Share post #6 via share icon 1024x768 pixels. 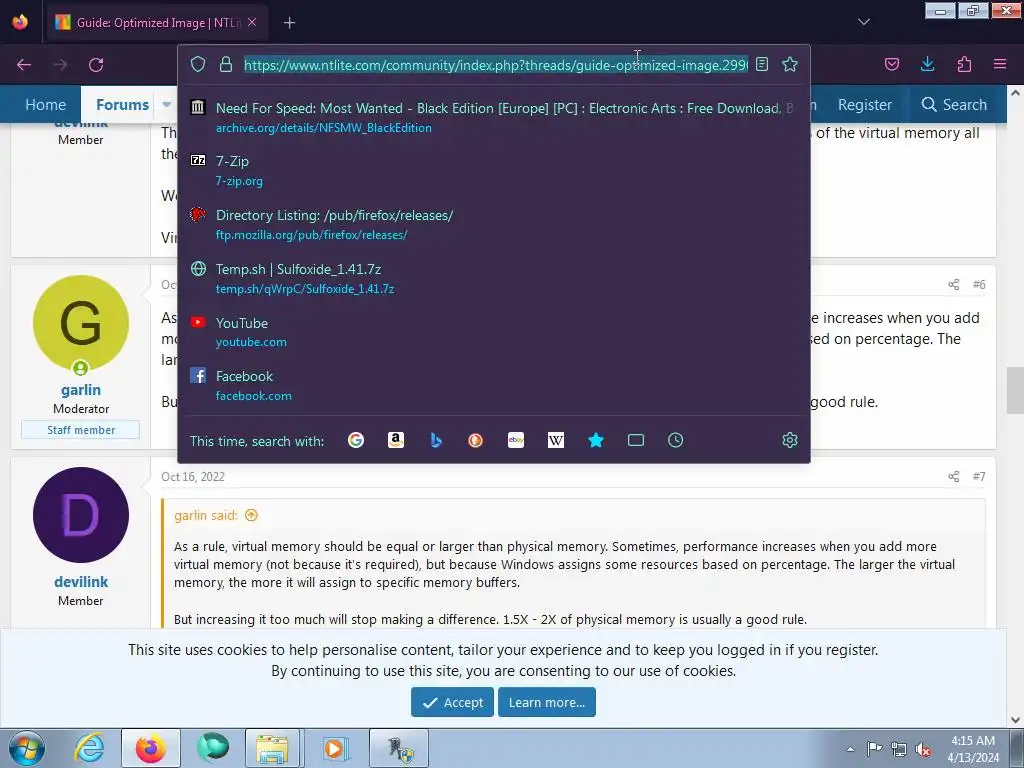click(x=953, y=285)
